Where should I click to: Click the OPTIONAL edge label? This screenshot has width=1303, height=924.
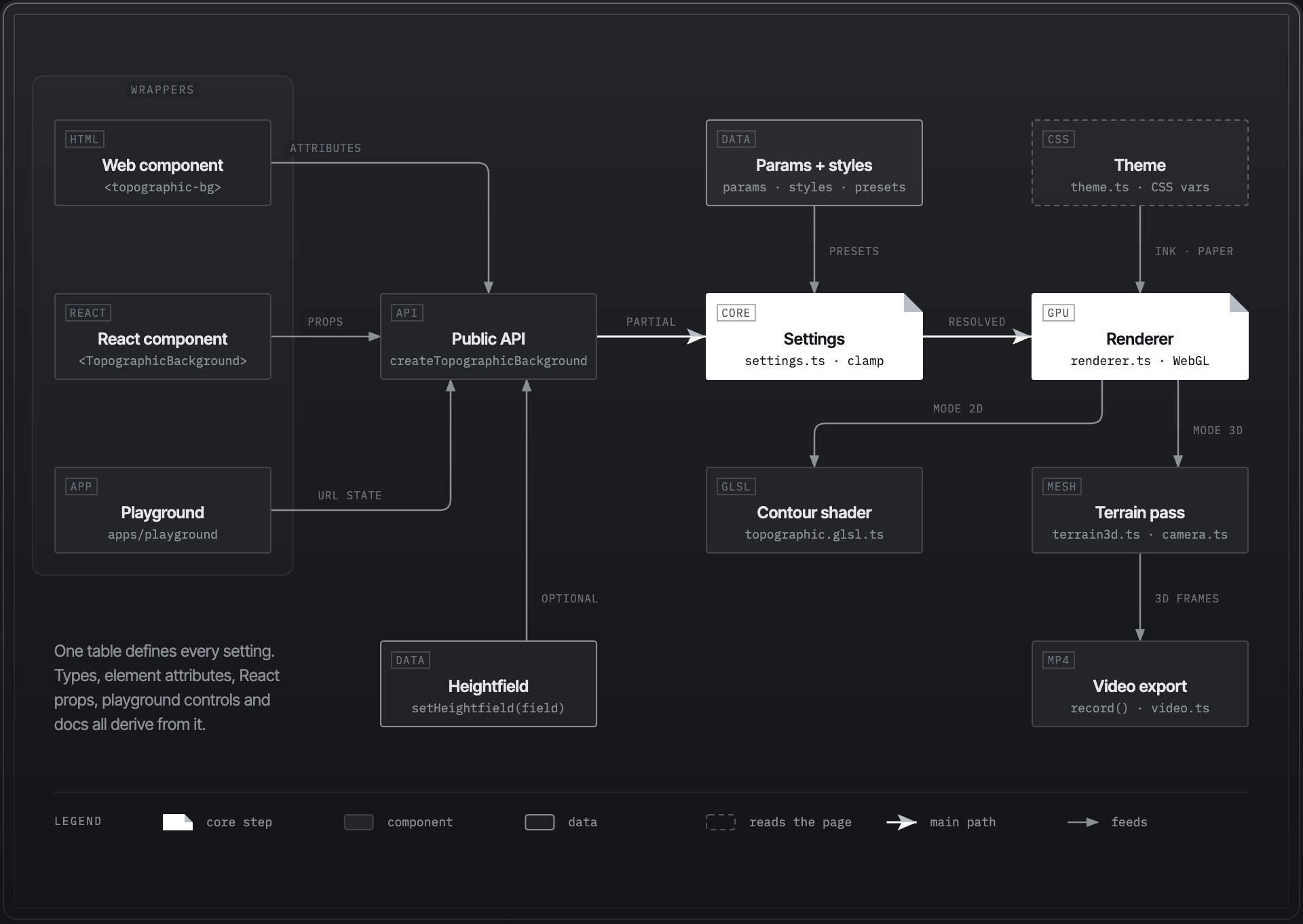[570, 598]
